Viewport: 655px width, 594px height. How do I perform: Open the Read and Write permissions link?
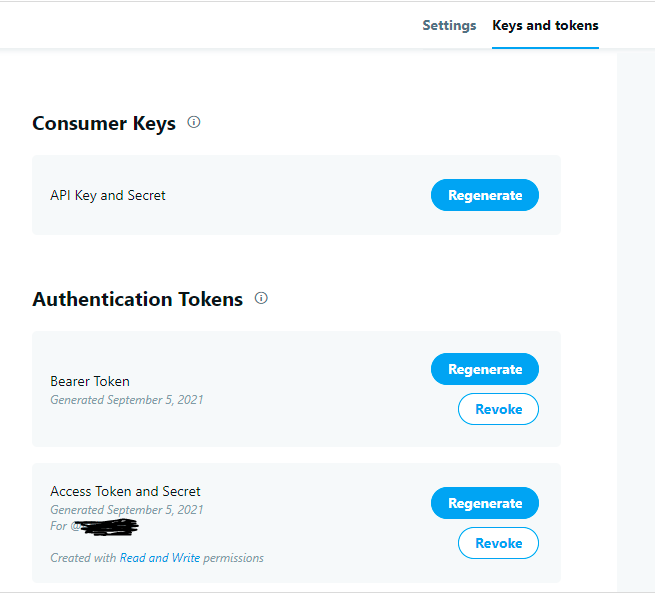coord(160,558)
